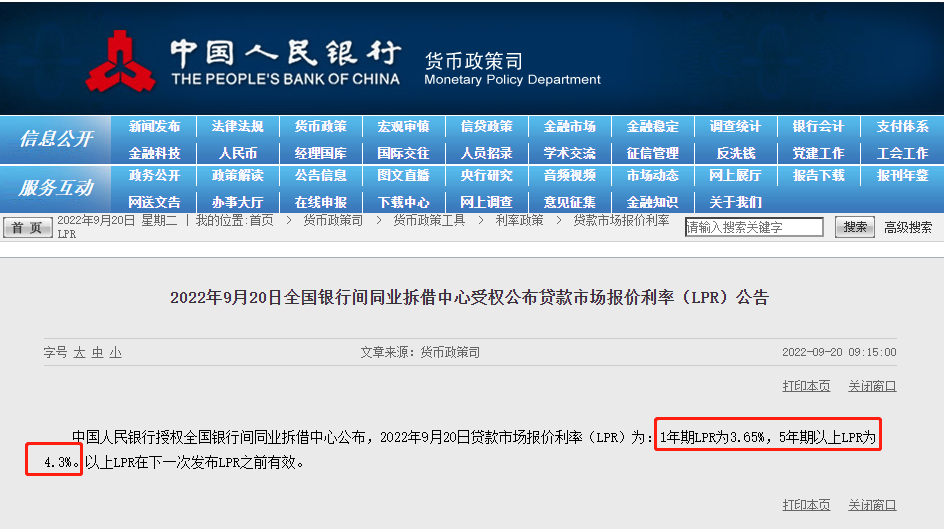Open 党建工作 navigation item
Viewport: 944px width, 529px height.
coord(818,153)
